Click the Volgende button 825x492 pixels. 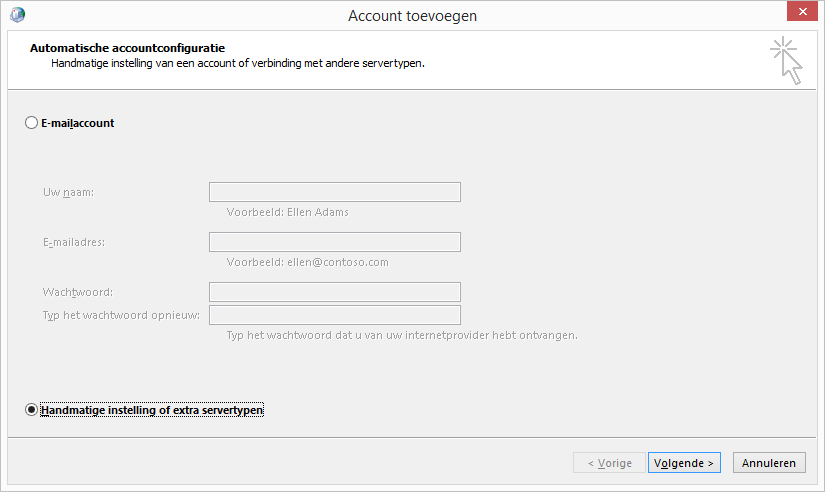coord(684,463)
